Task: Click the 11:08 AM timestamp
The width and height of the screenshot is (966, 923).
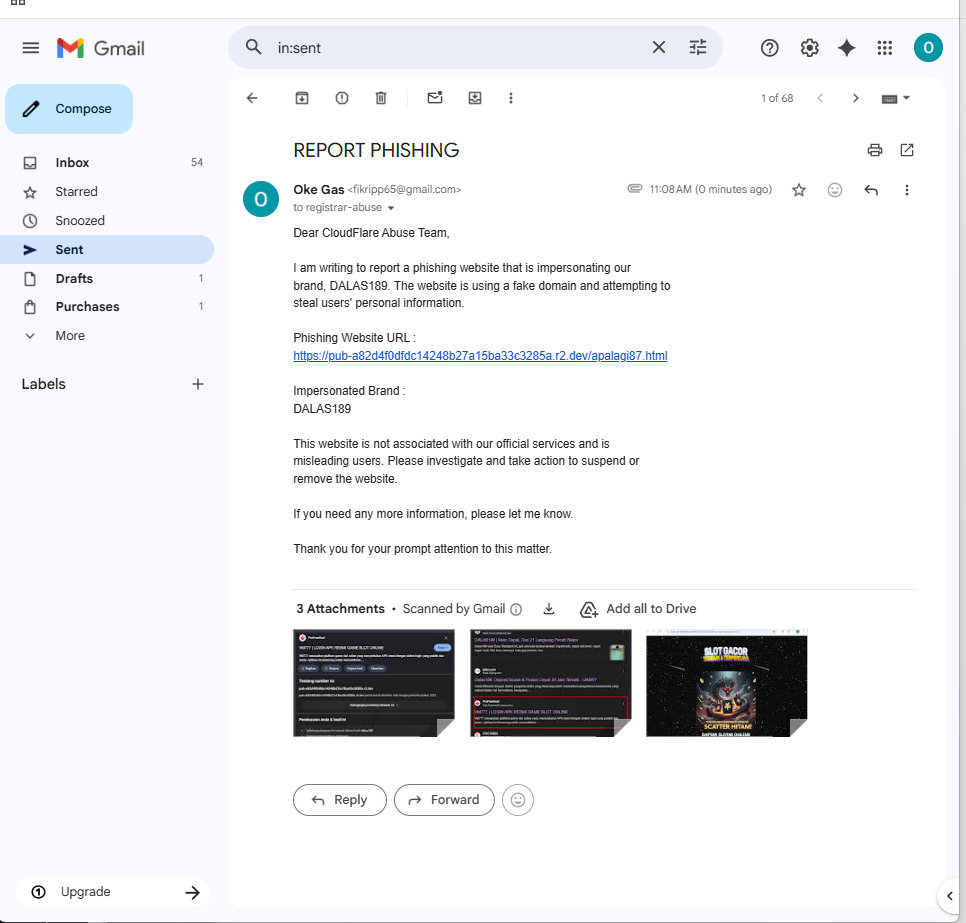Action: click(710, 189)
